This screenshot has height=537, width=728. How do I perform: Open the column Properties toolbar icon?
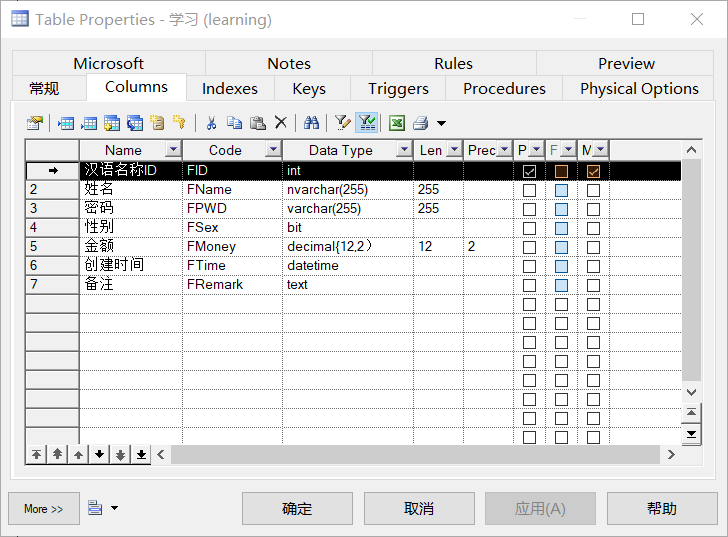[35, 123]
